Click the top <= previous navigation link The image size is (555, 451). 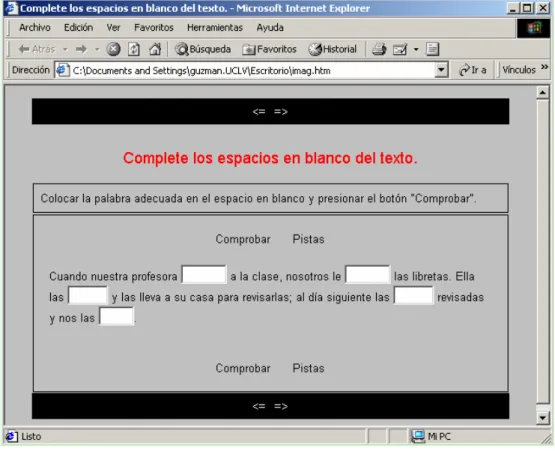[x=259, y=112]
